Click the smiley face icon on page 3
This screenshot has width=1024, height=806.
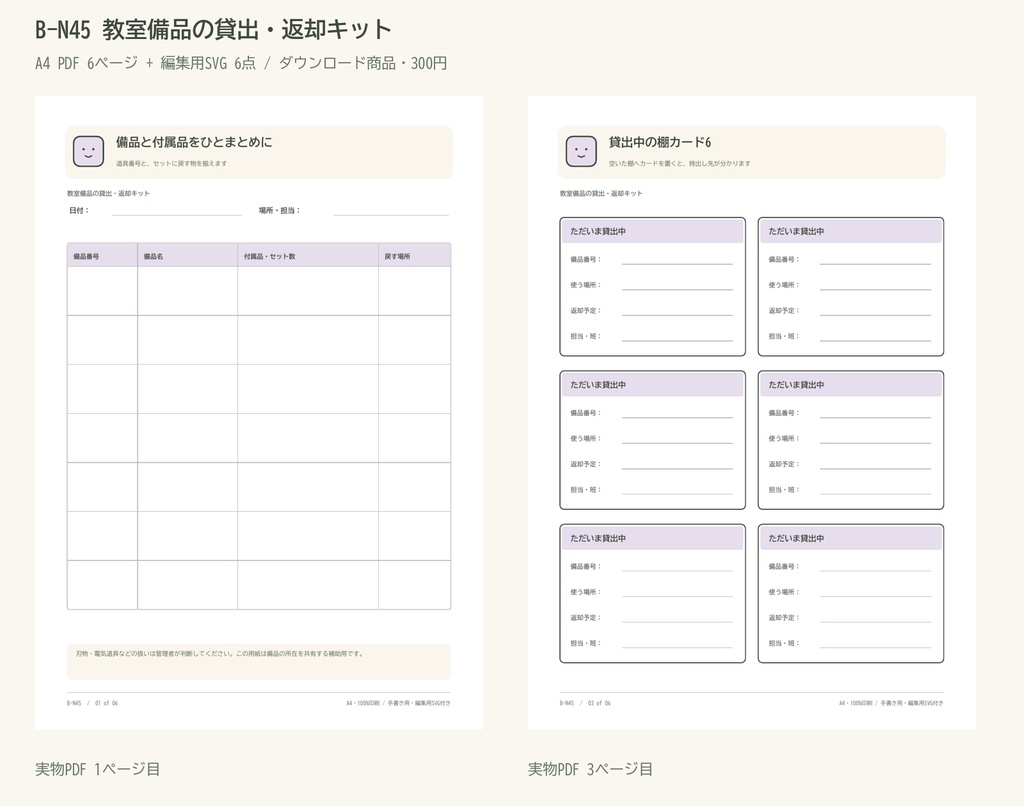pyautogui.click(x=581, y=152)
